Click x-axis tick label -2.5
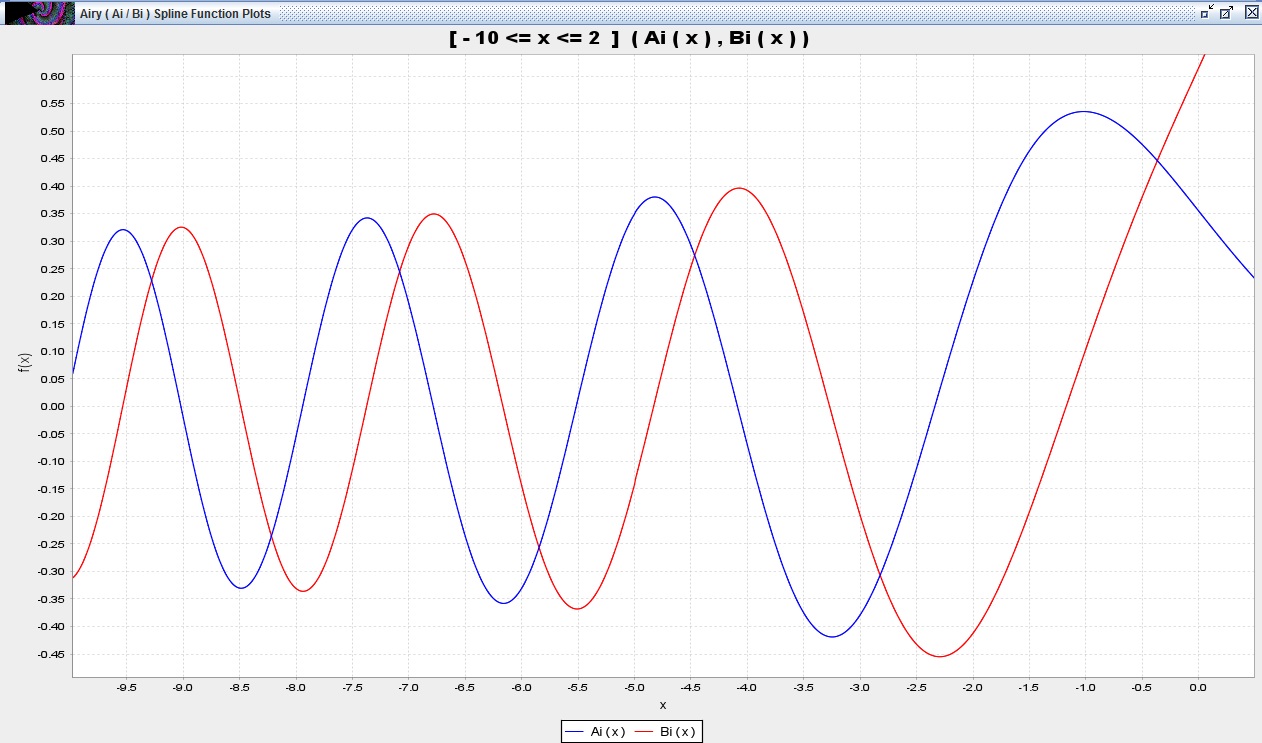Viewport: 1262px width, 743px height. point(916,688)
